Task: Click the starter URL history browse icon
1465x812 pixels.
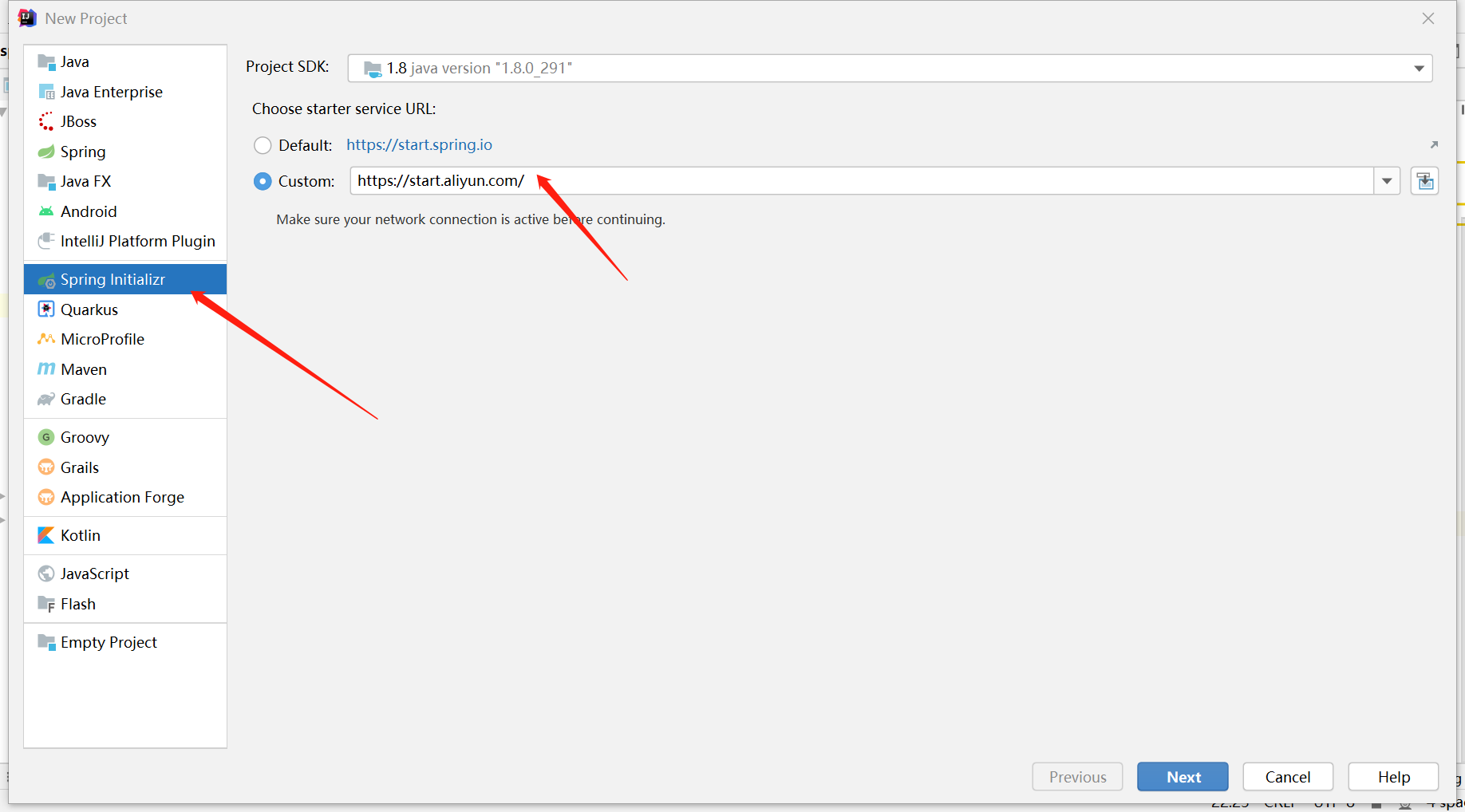Action: [1424, 181]
